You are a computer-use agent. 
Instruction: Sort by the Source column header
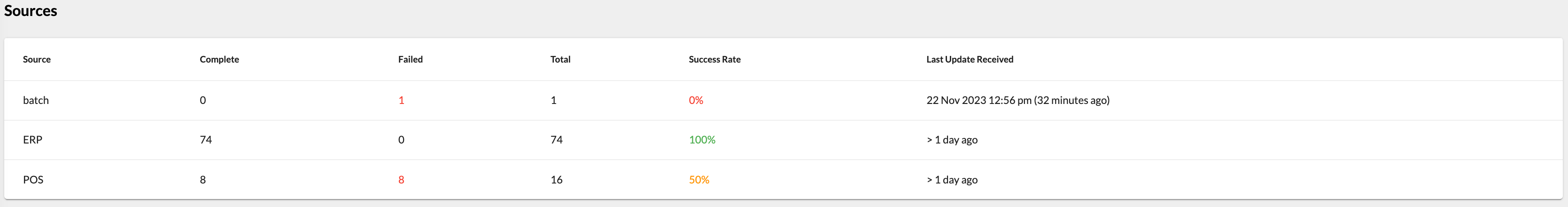tap(37, 60)
